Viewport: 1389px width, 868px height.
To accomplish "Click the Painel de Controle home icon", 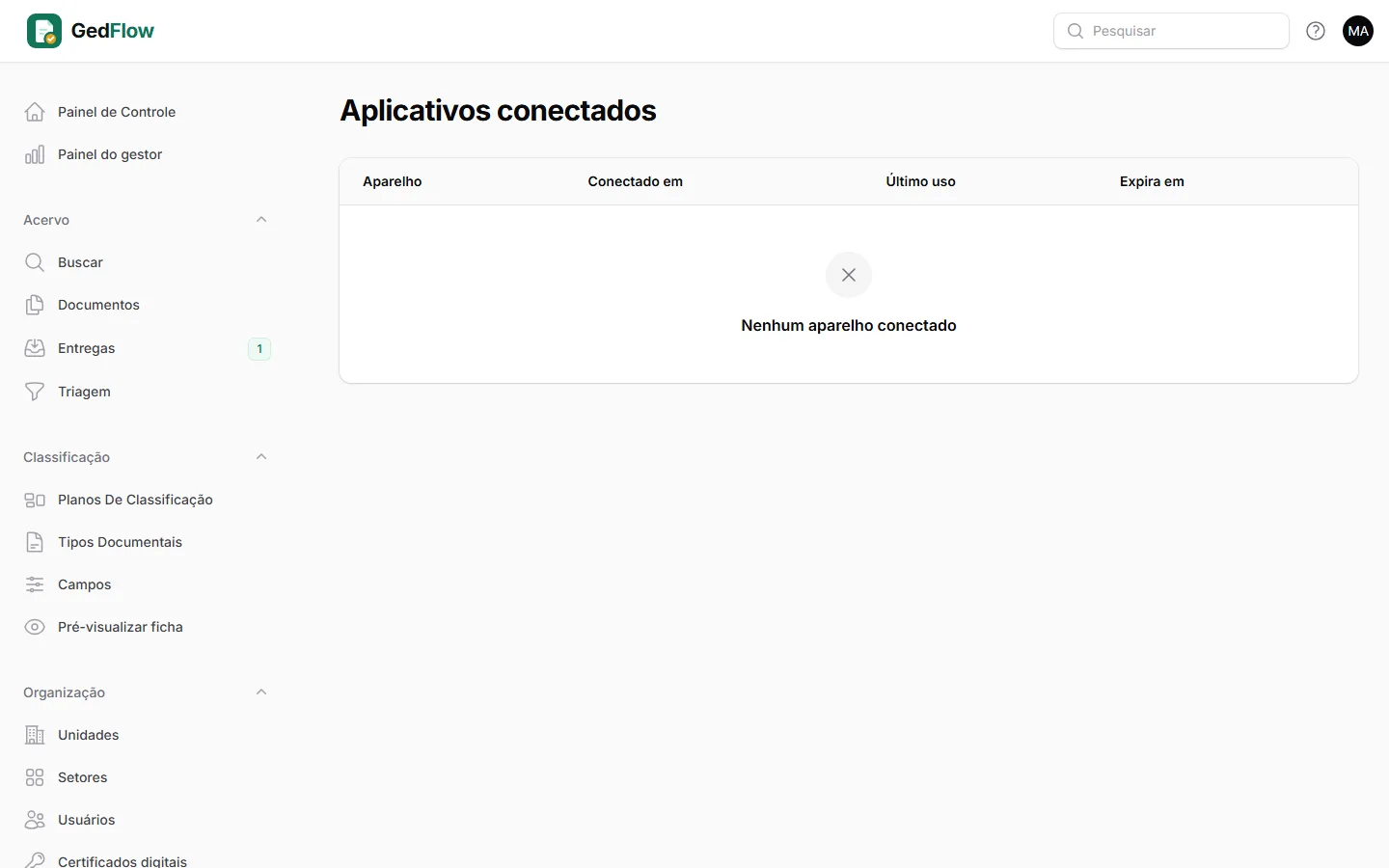I will click(x=35, y=112).
